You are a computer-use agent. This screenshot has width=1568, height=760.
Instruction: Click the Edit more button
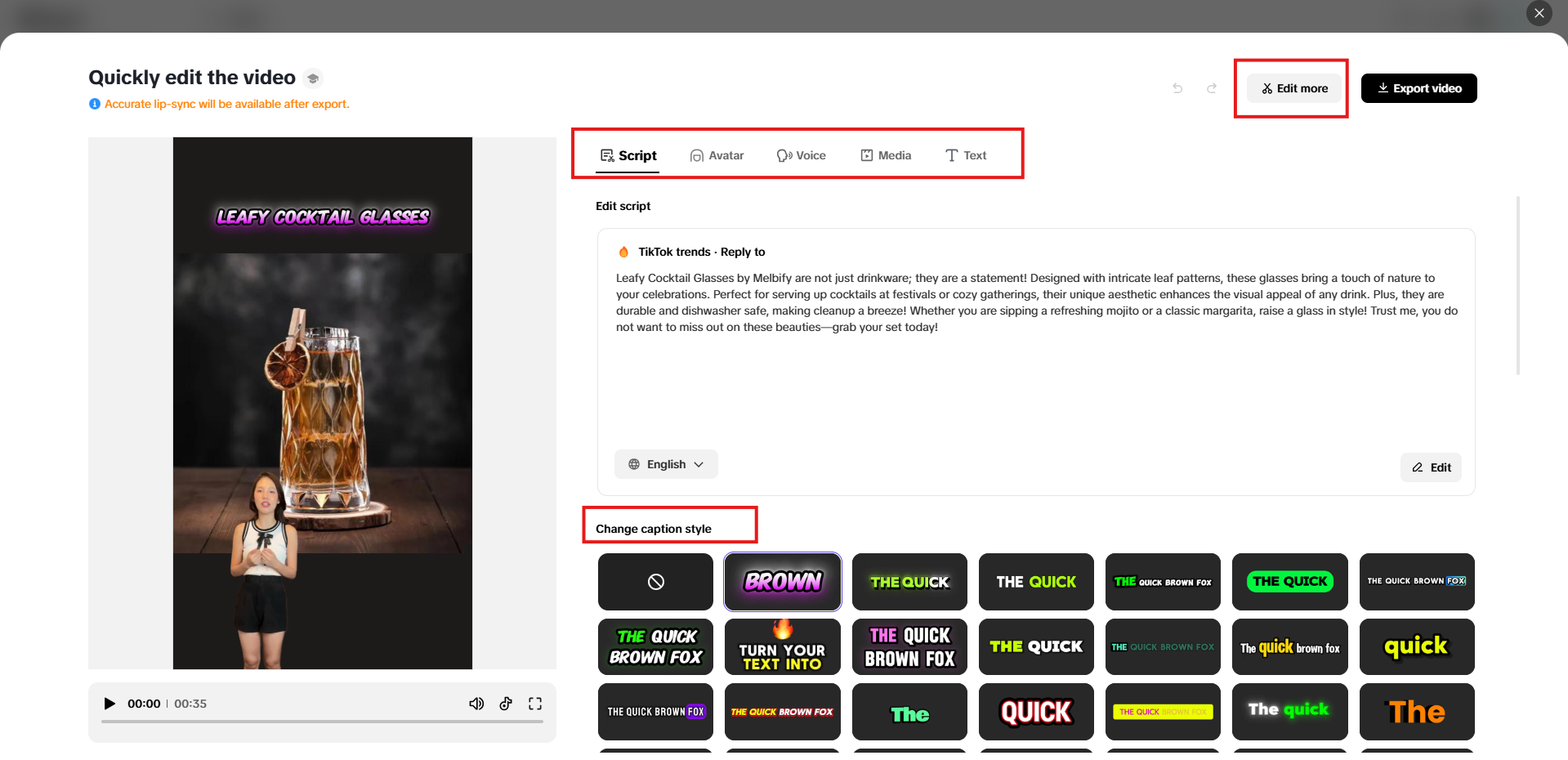coord(1295,88)
